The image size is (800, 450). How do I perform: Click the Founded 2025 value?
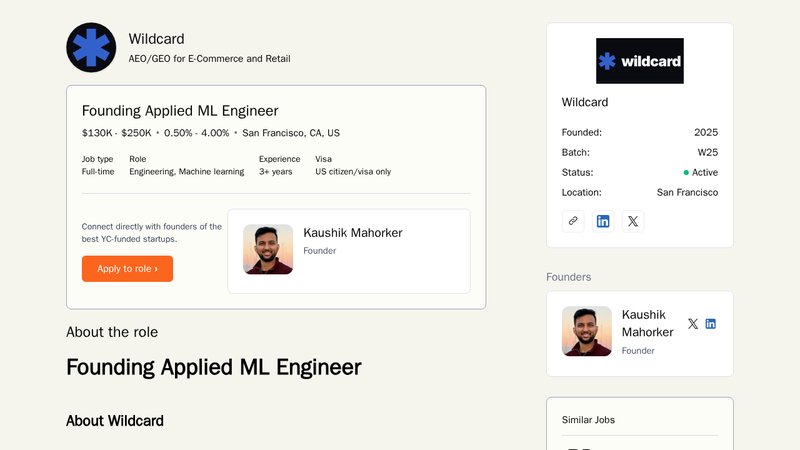tap(706, 132)
